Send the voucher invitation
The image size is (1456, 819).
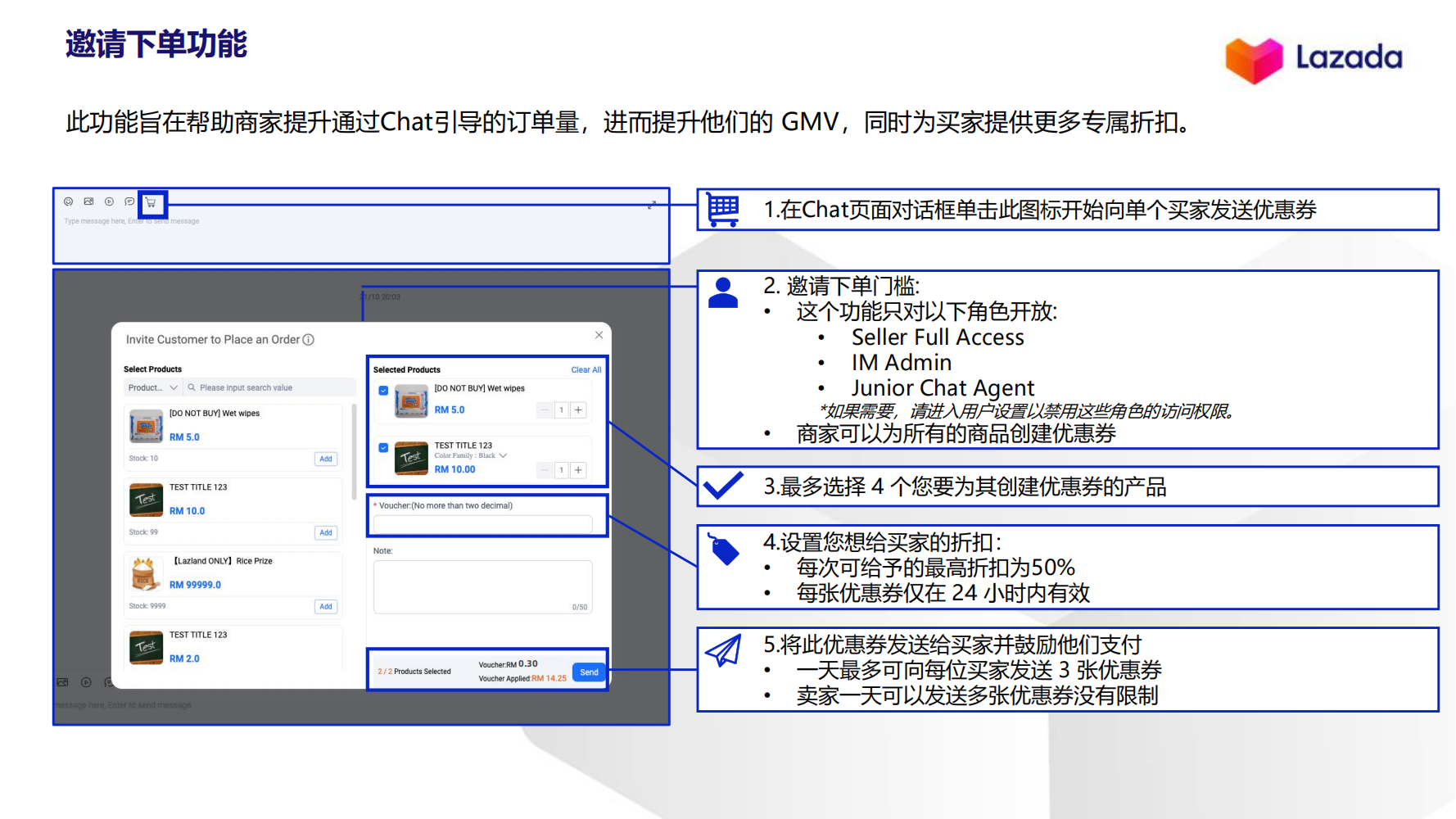pos(589,672)
